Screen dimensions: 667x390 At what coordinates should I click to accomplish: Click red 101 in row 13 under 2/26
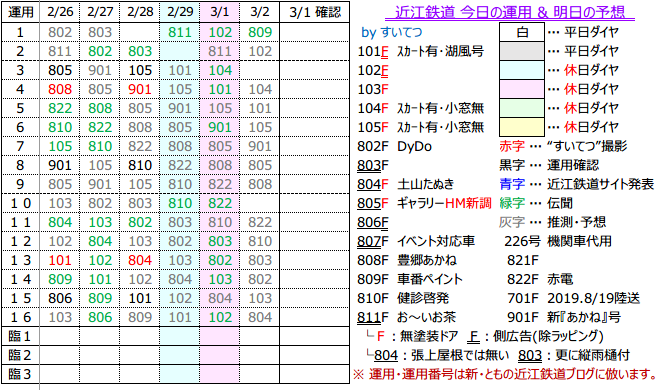click(x=60, y=260)
